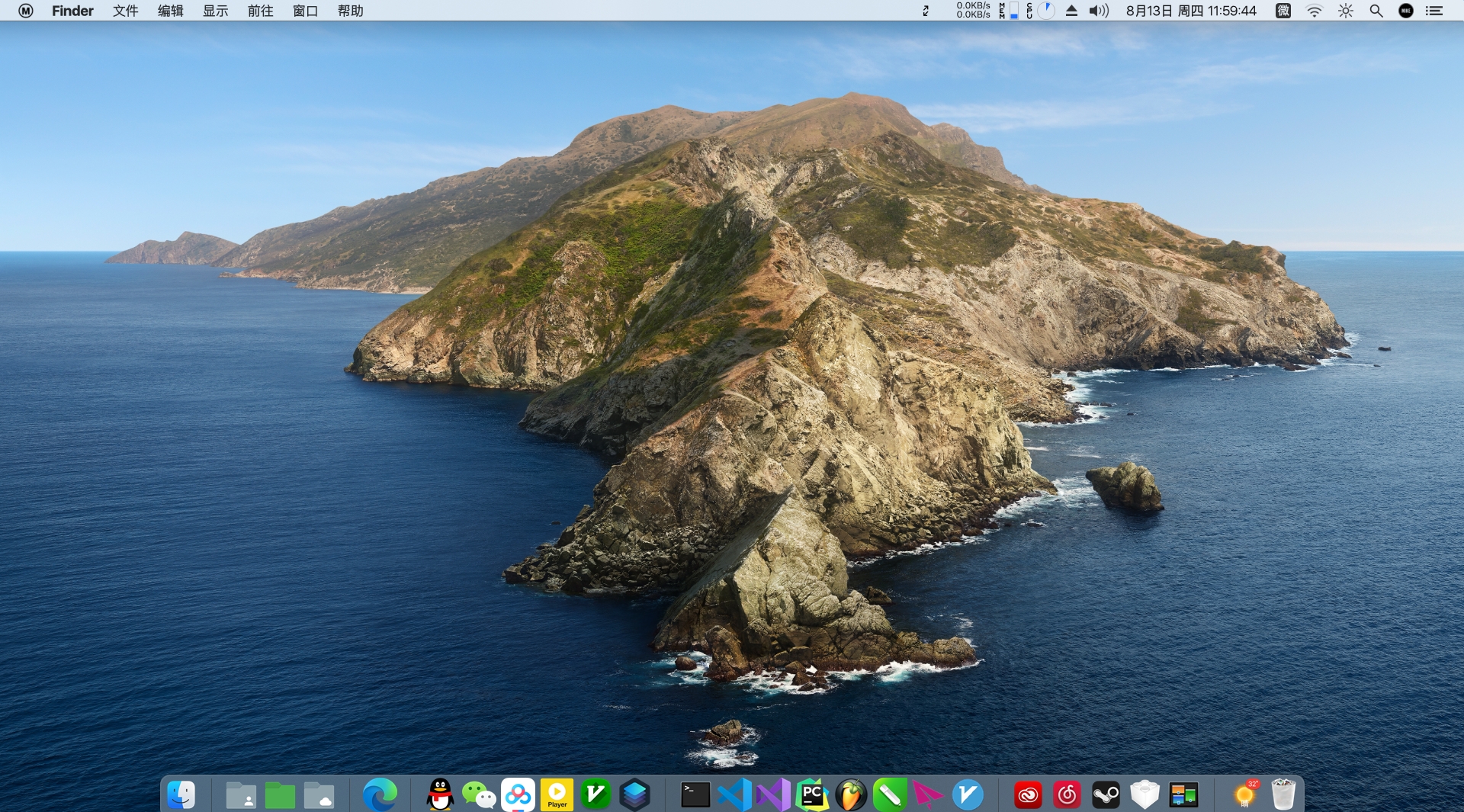Open FL Studio fruit icon
1464x812 pixels.
851,795
